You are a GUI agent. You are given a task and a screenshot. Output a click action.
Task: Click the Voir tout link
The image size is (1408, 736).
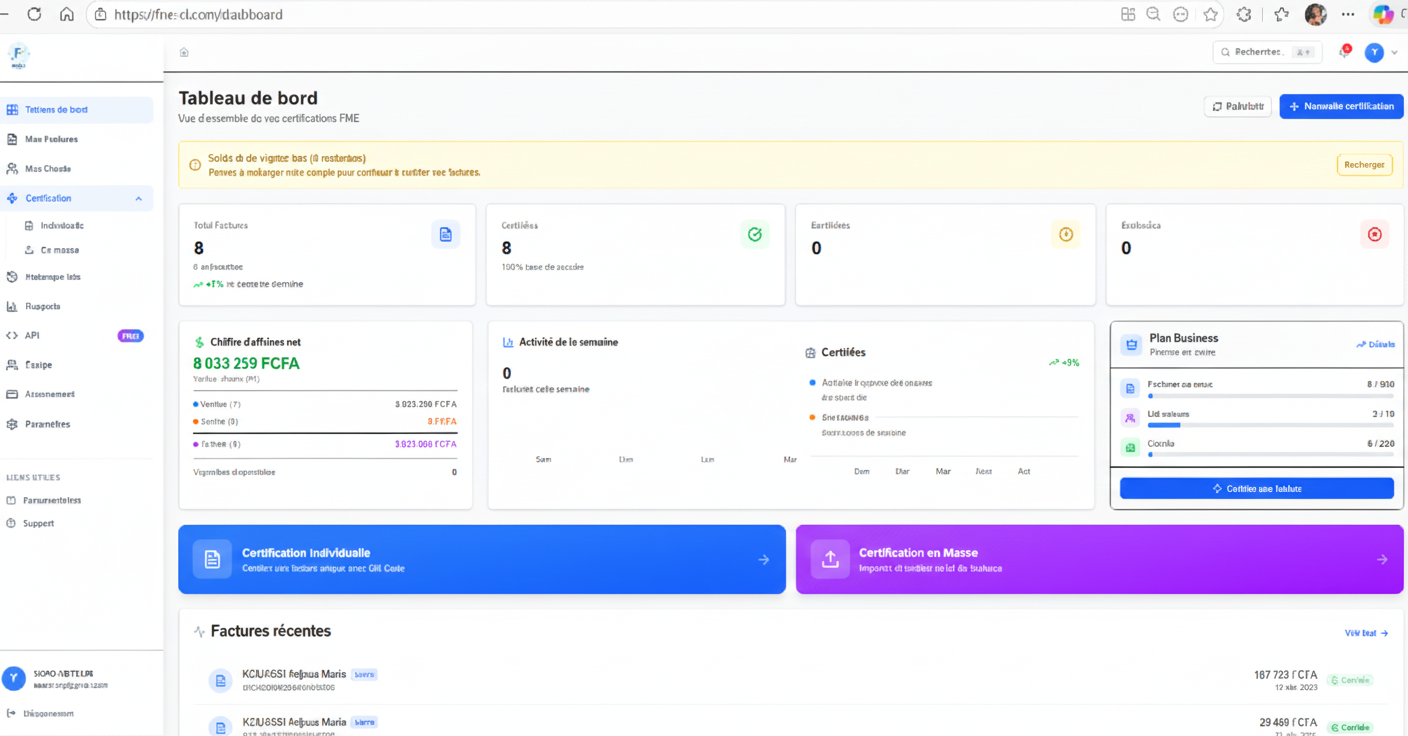tap(1366, 633)
